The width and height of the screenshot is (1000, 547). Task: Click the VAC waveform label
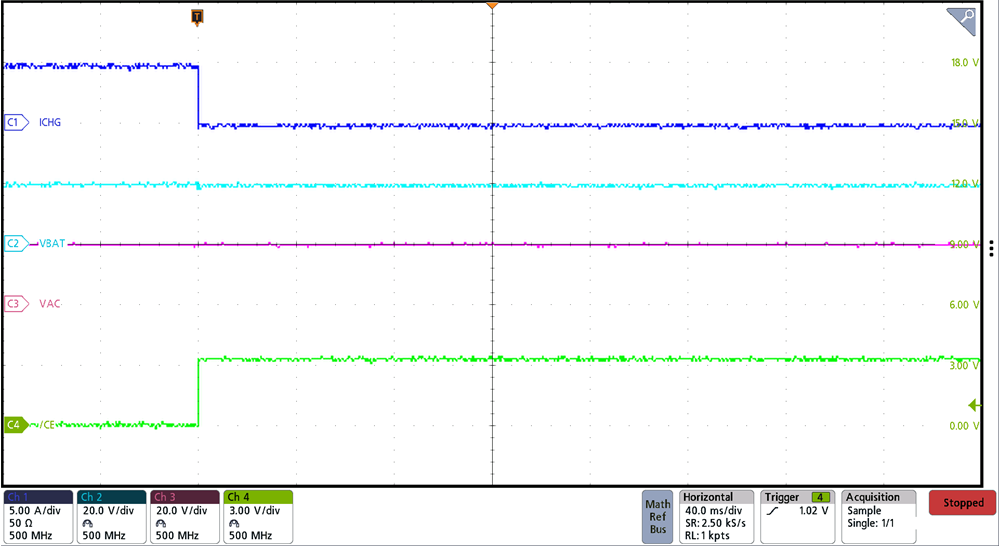(50, 303)
